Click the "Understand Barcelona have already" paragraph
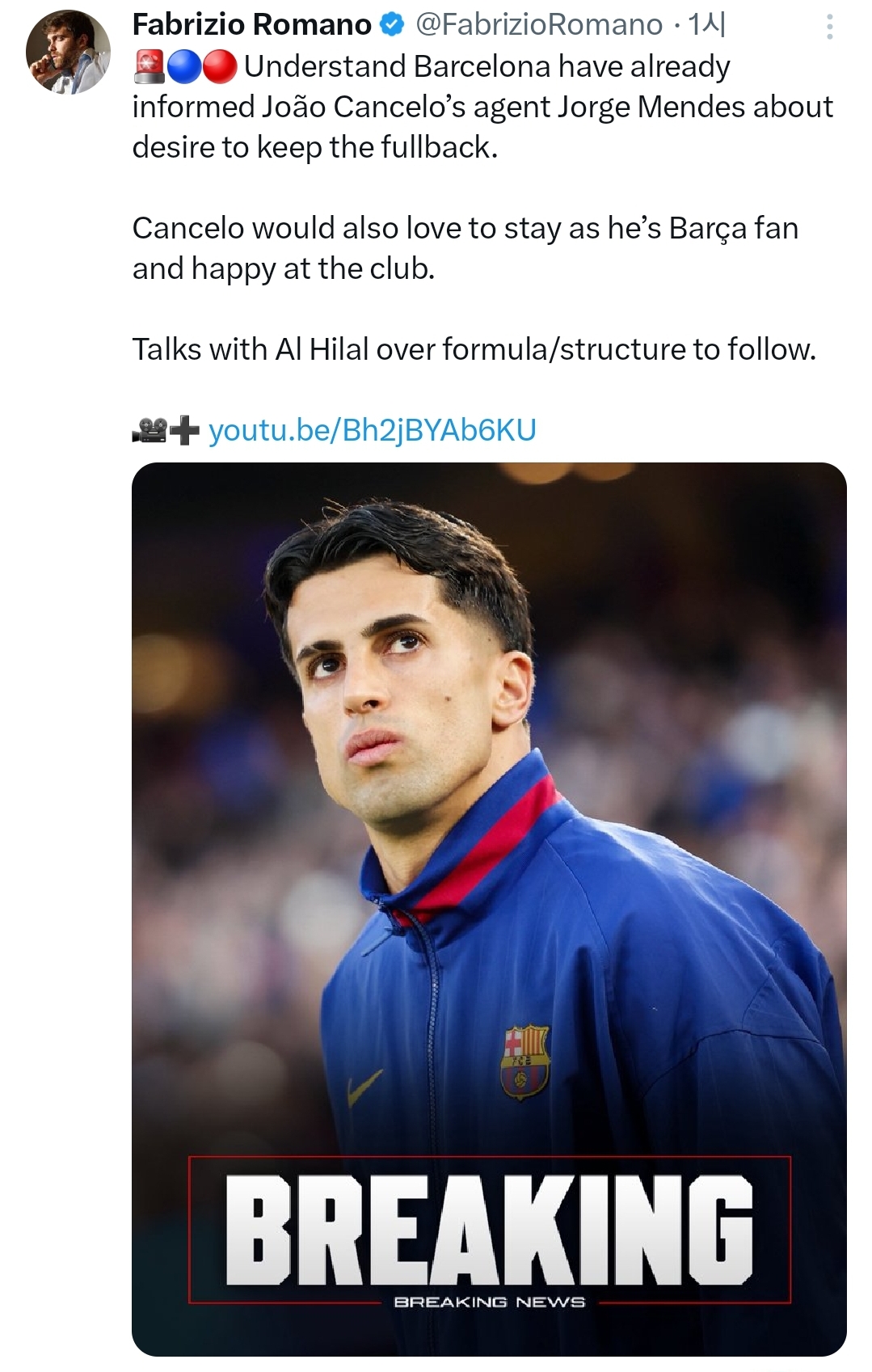The height and width of the screenshot is (1372, 872). point(482,107)
